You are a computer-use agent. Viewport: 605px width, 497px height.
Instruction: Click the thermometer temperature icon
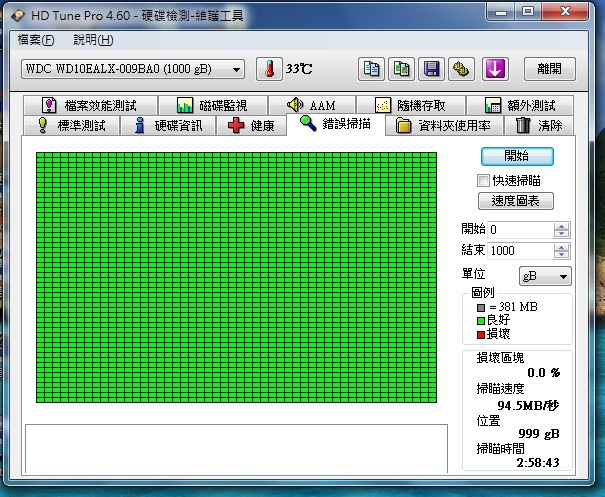click(269, 69)
